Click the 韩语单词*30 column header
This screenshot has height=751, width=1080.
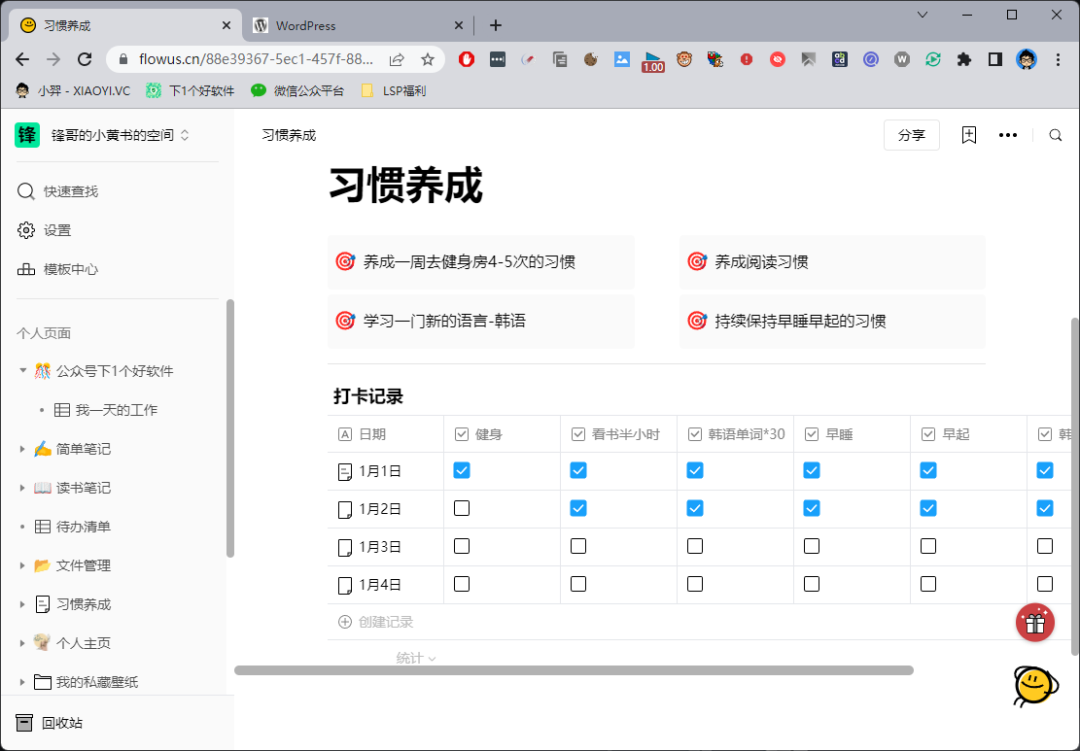(x=736, y=434)
